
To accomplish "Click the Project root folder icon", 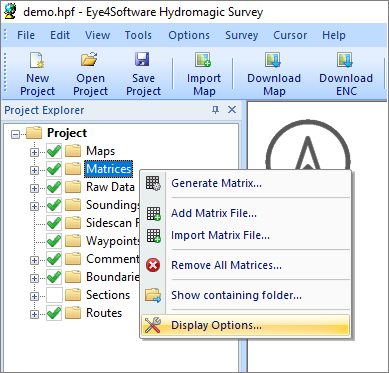I will point(34,133).
